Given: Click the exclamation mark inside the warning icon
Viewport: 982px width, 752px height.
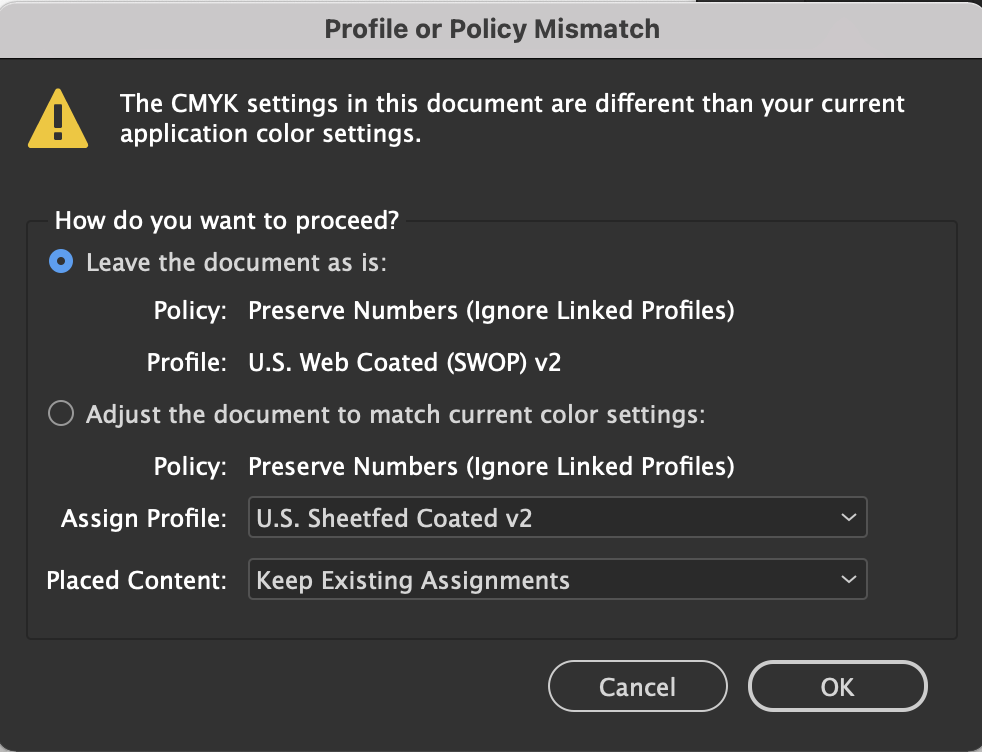Looking at the screenshot, I should (x=57, y=120).
